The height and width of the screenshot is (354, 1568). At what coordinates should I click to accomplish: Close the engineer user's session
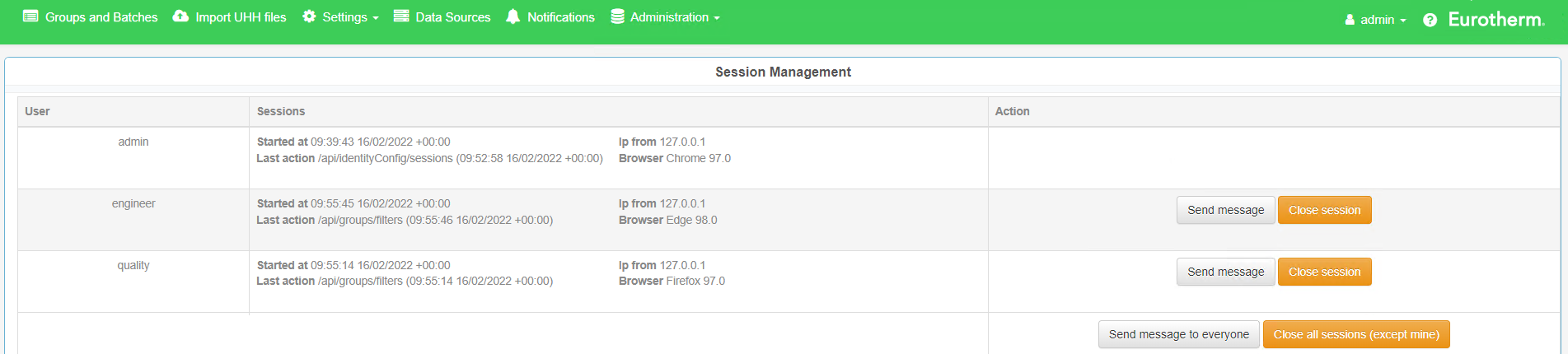point(1324,210)
